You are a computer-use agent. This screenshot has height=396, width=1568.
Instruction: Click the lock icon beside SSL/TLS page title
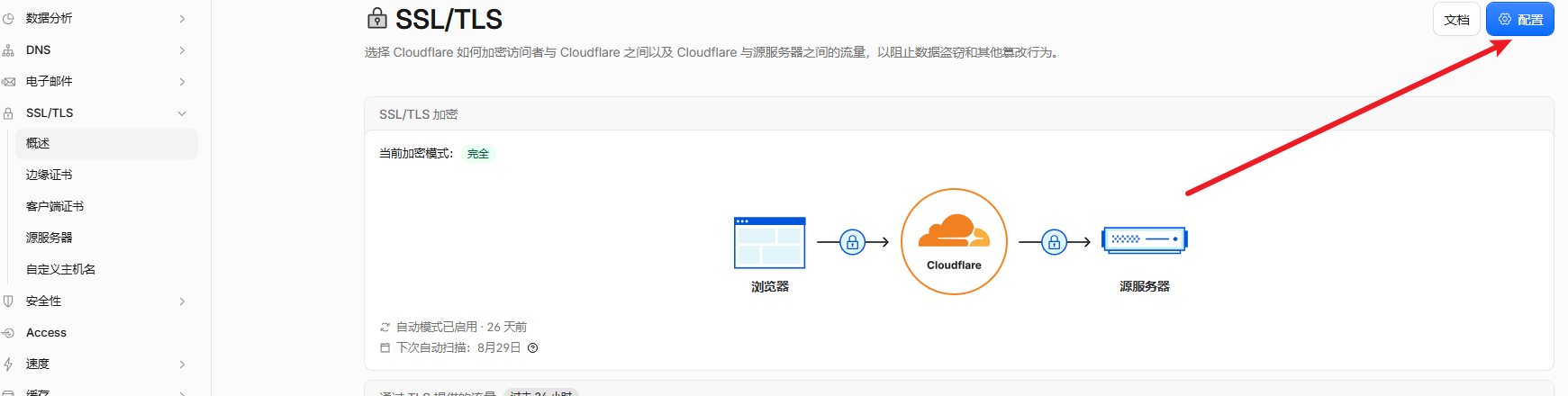click(x=377, y=18)
